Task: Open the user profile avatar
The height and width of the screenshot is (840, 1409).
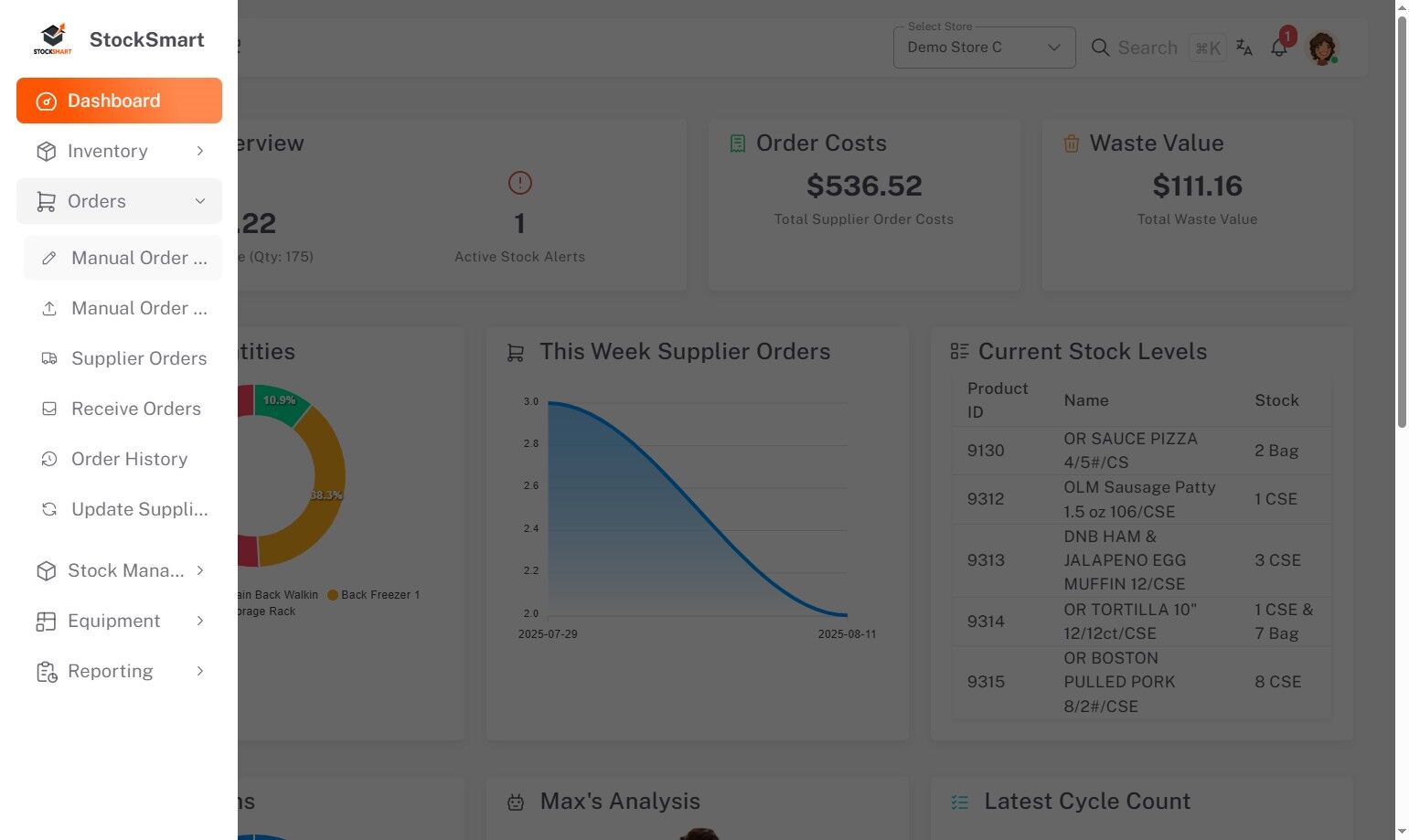Action: (1322, 48)
